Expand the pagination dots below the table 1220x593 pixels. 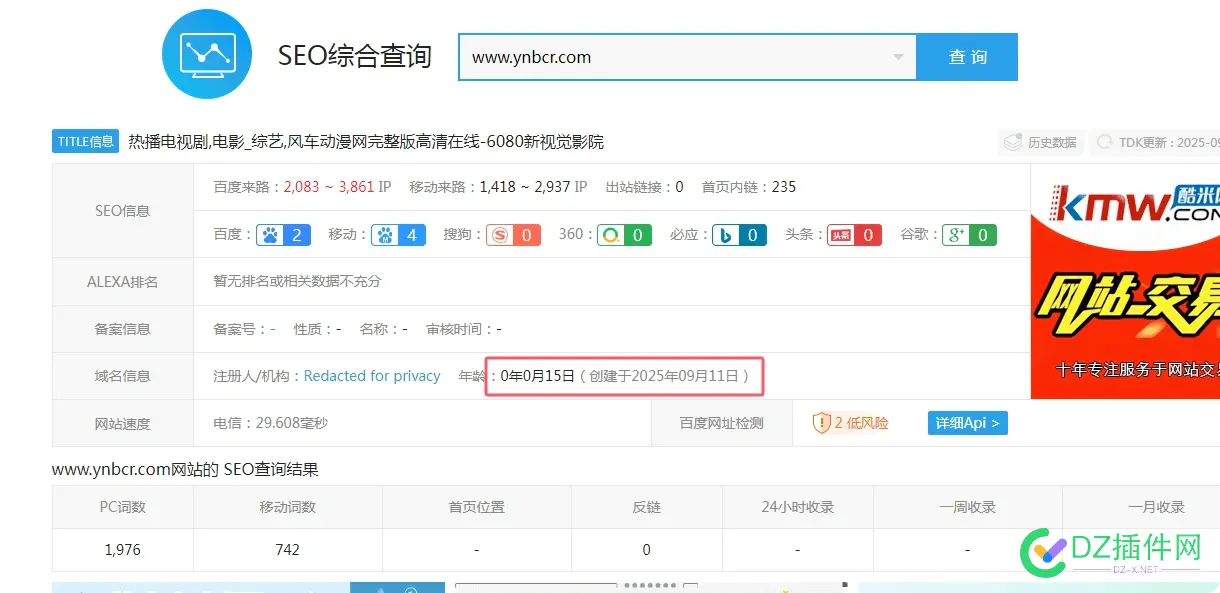651,585
